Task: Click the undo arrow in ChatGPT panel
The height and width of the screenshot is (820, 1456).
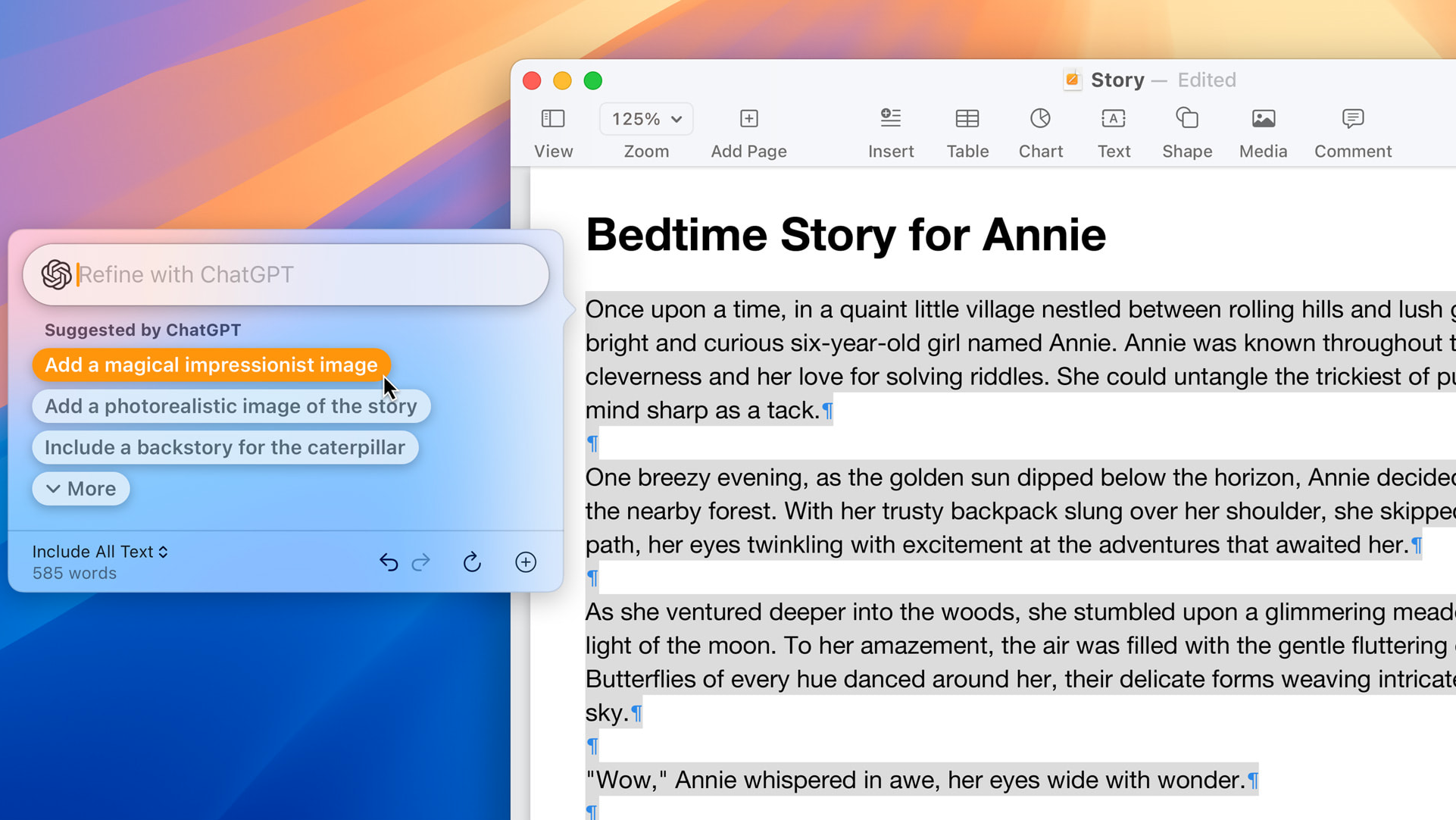Action: click(x=389, y=562)
